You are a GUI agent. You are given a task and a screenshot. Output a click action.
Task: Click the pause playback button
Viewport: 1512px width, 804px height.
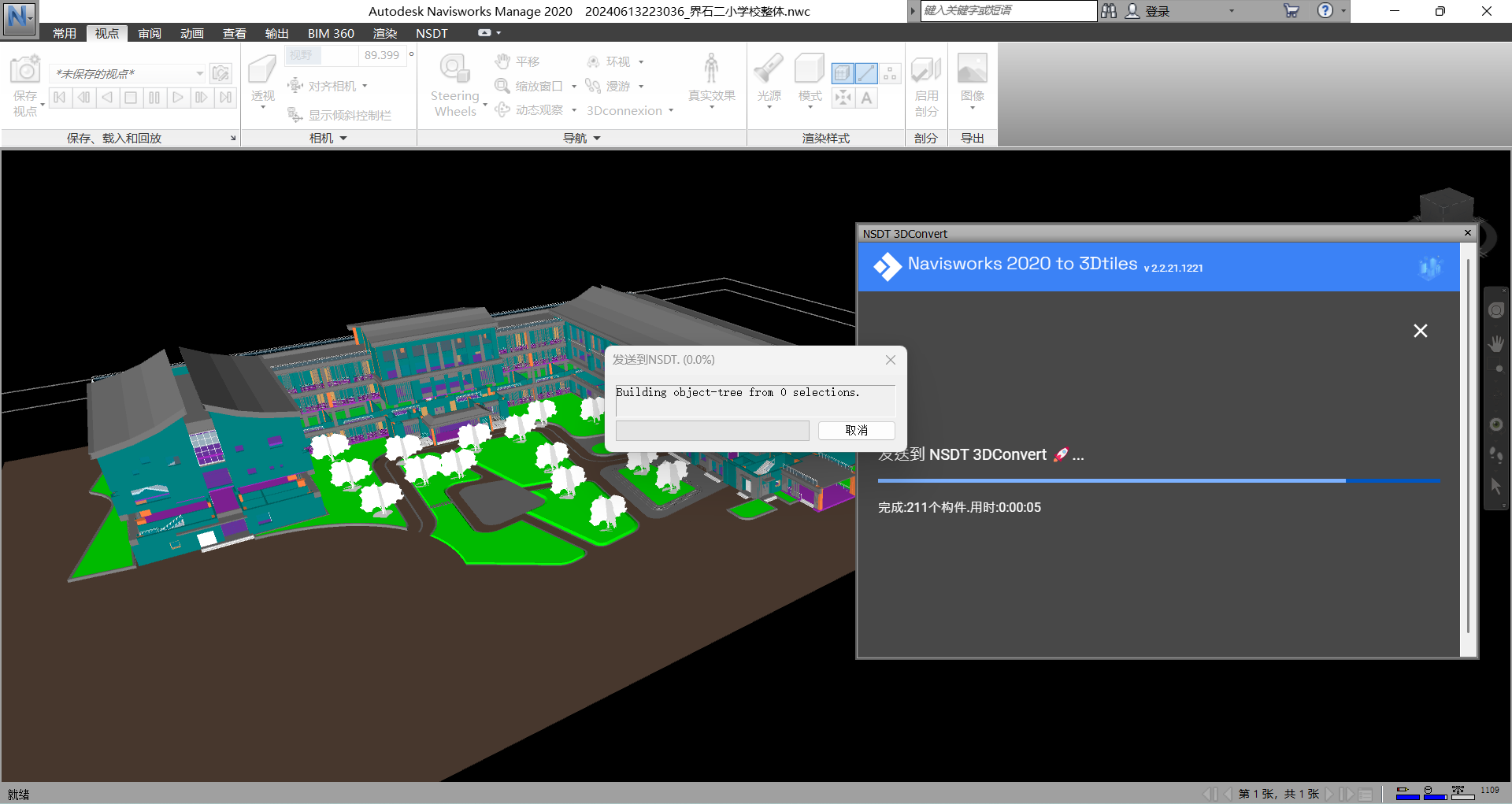154,98
